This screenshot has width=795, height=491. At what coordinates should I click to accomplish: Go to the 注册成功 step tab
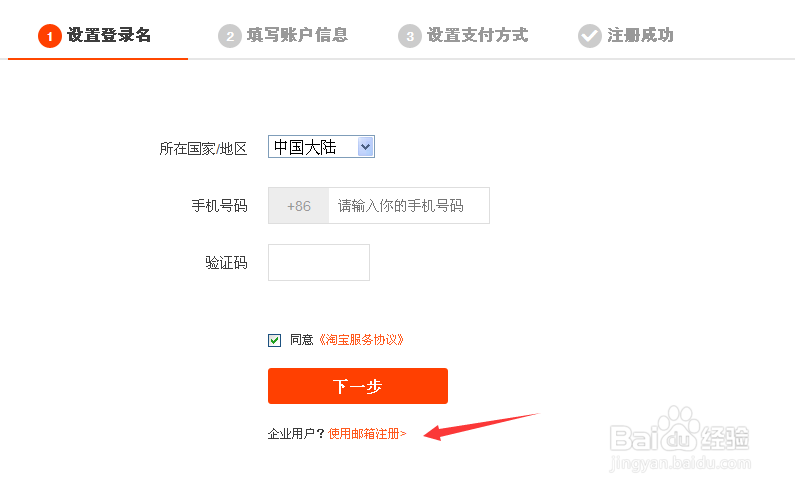point(640,36)
